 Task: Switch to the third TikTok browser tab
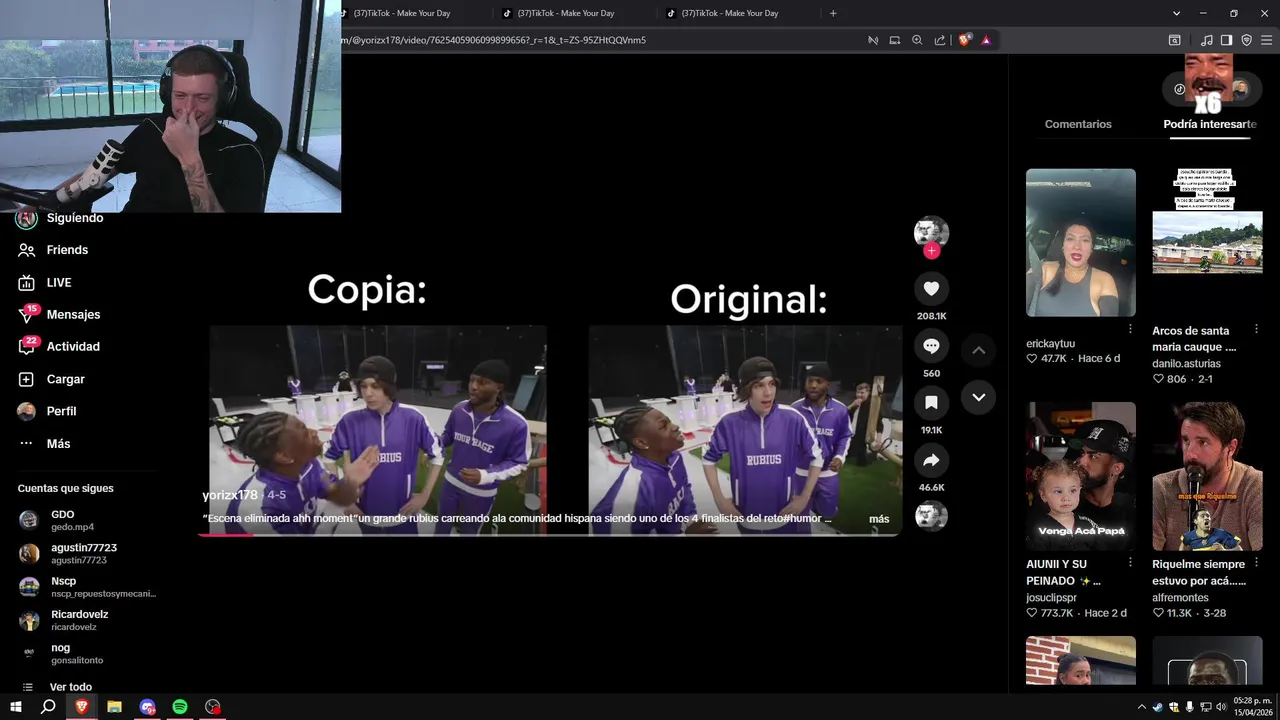coord(730,13)
